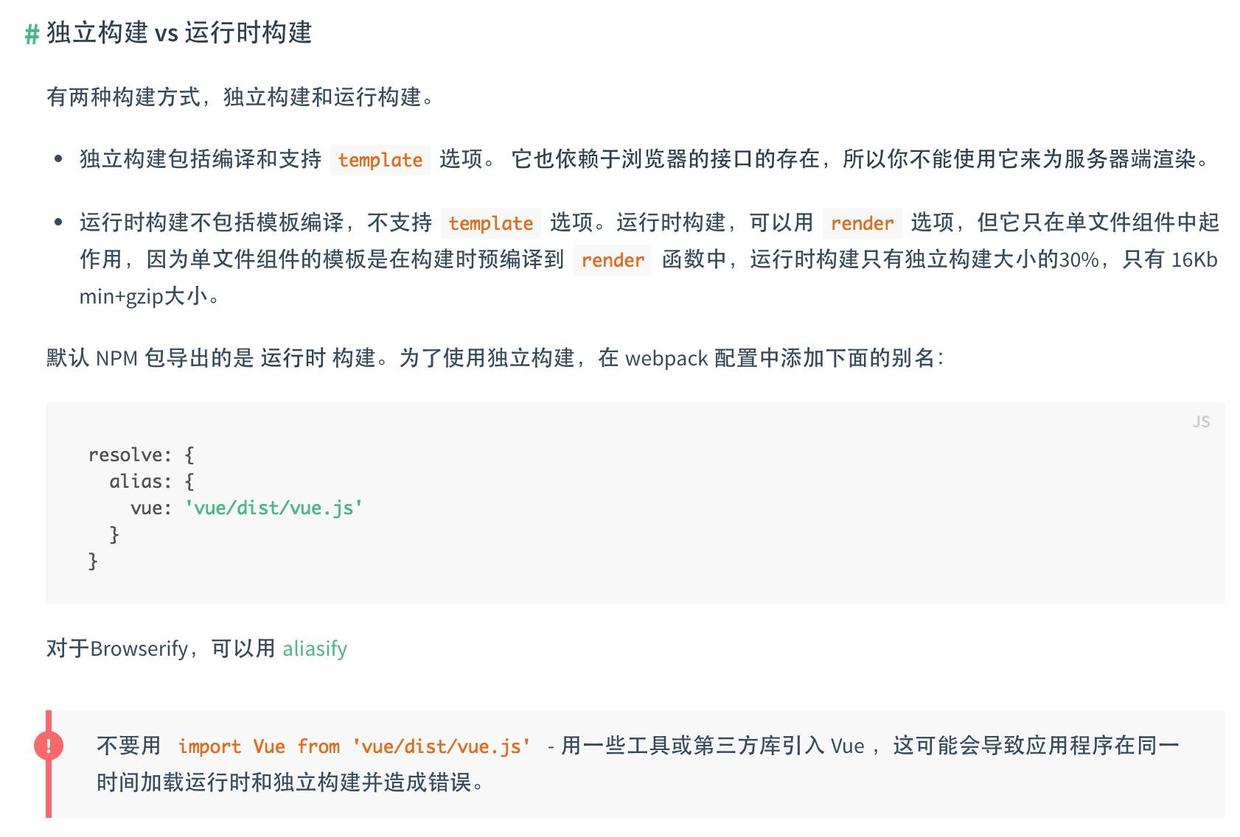
Task: Click the word webpack in the paragraph
Action: [x=666, y=357]
